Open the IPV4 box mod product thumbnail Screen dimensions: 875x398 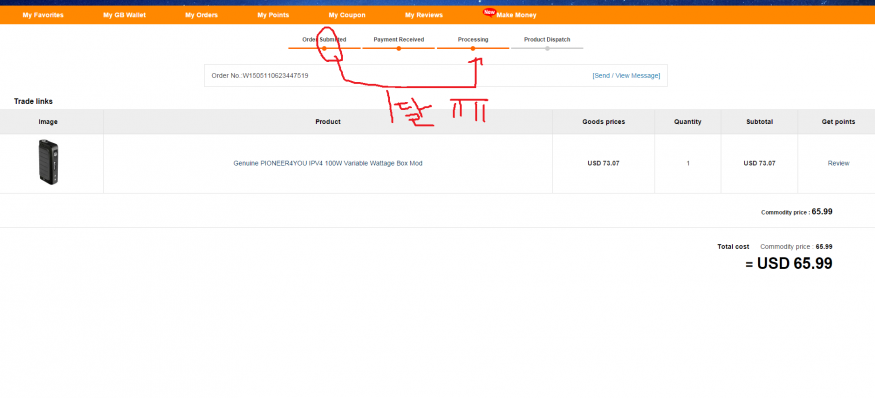49,162
